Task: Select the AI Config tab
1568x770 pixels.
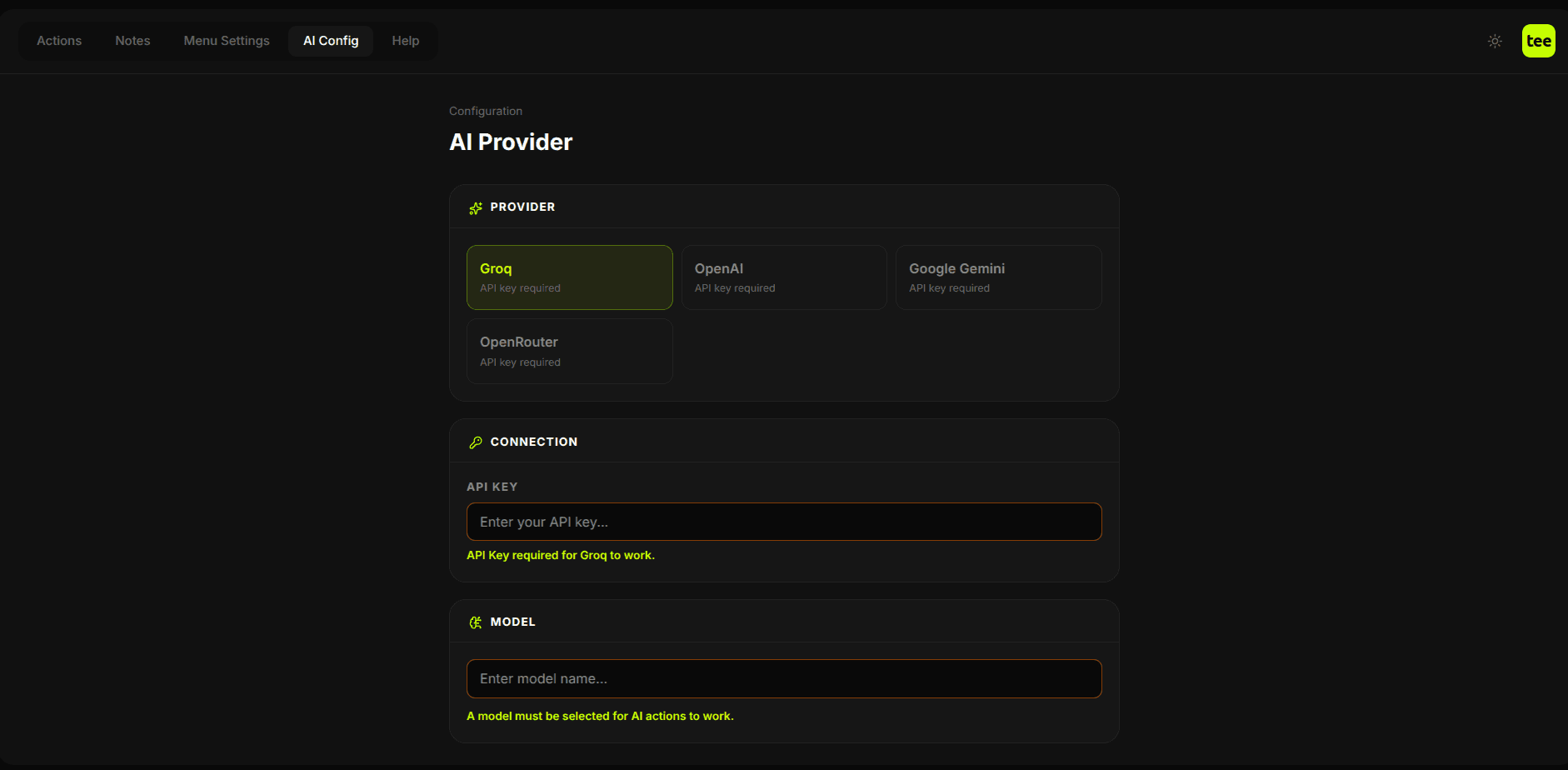Action: point(331,41)
